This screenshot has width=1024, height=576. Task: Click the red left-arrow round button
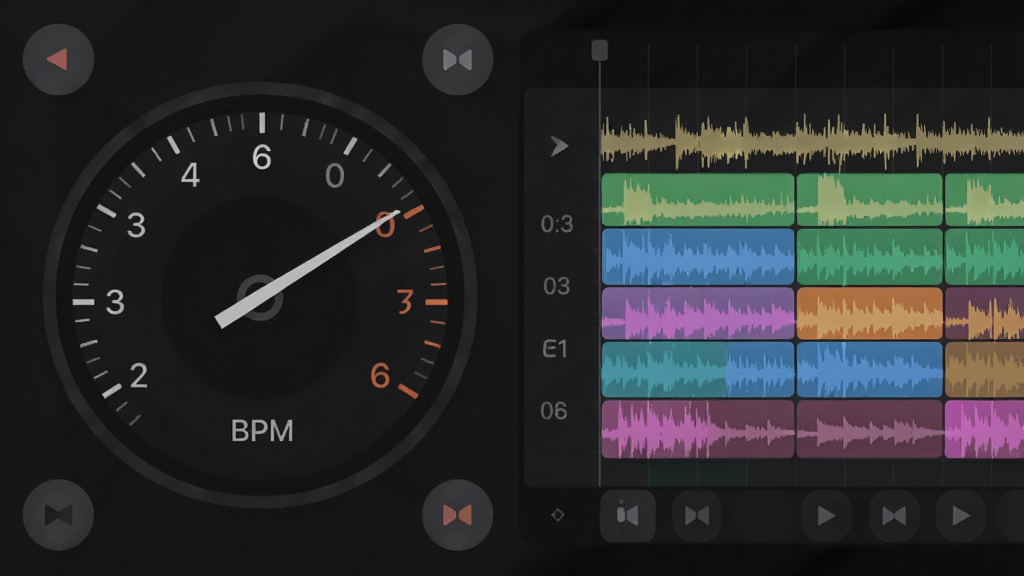(x=58, y=59)
